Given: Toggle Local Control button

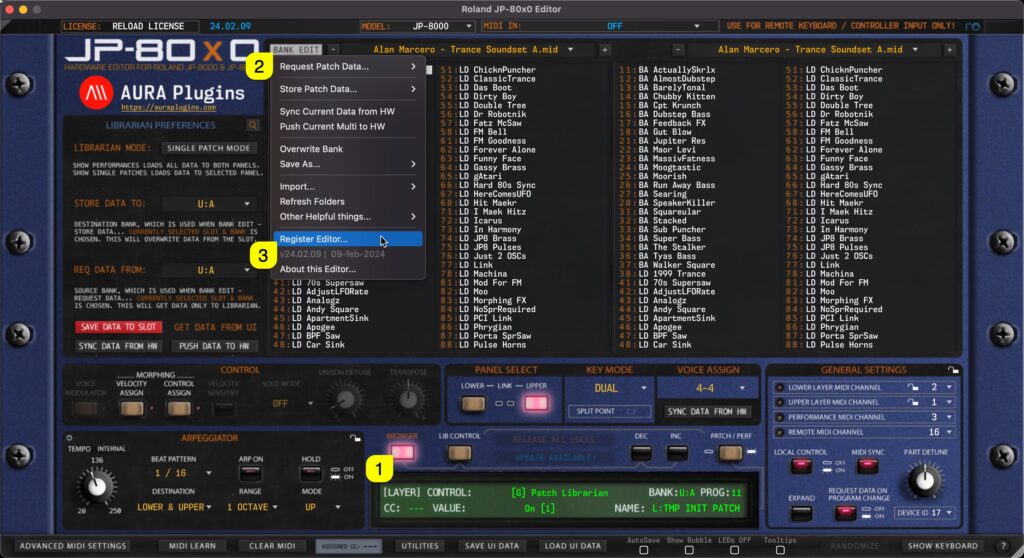Looking at the screenshot, I should [801, 466].
